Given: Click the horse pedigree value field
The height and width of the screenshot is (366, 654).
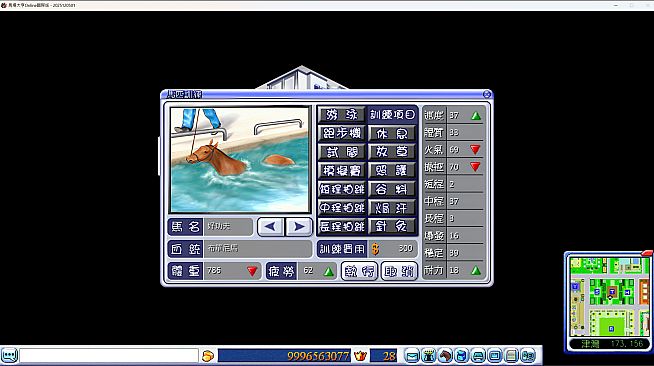Looking at the screenshot, I should 257,249.
